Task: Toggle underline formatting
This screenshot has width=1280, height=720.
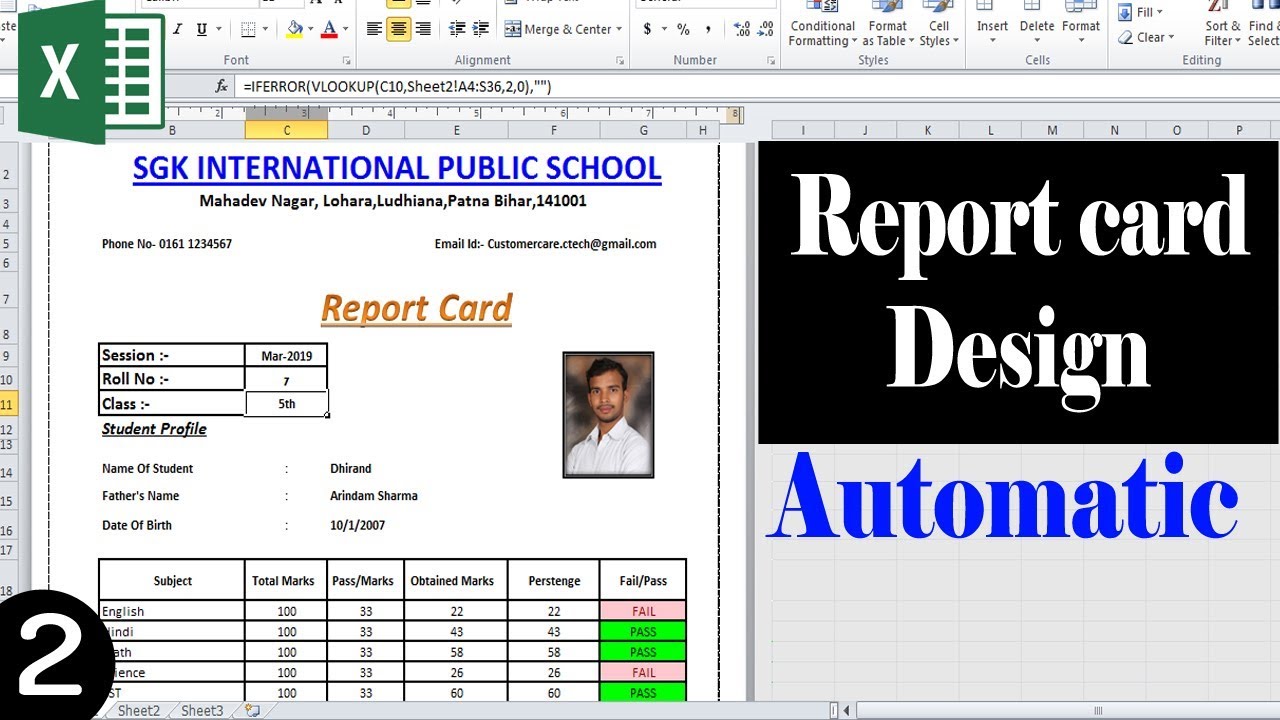Action: click(x=203, y=29)
